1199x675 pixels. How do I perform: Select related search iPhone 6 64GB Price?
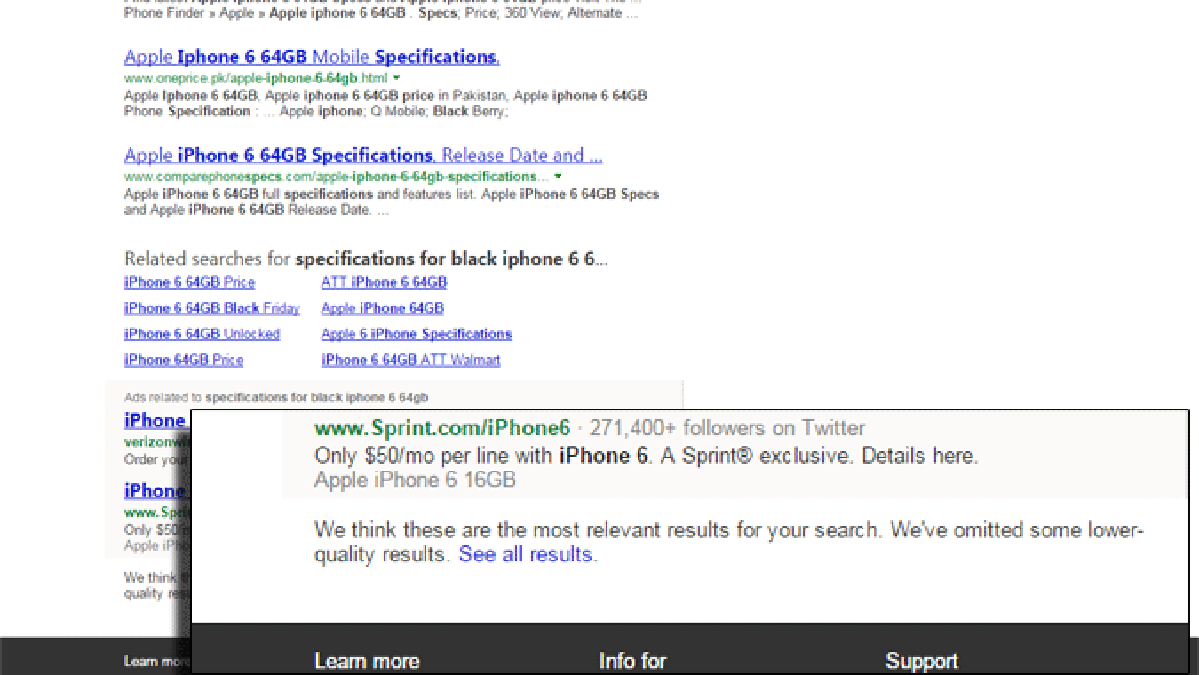190,282
